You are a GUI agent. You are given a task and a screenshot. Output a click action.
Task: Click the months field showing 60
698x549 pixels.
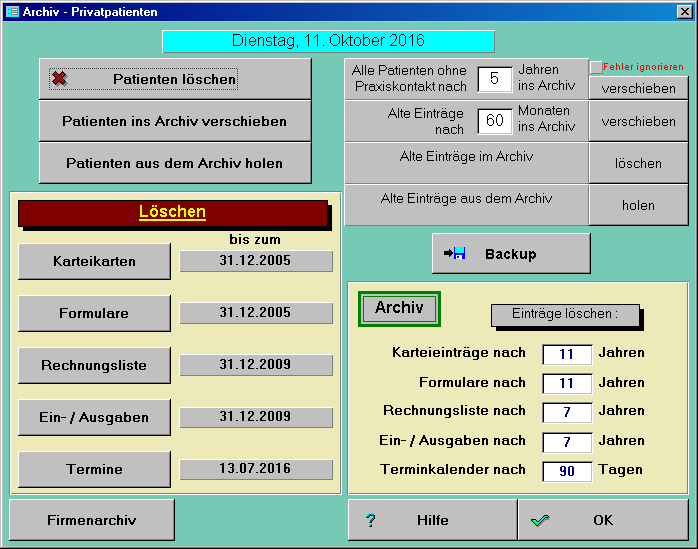click(x=494, y=121)
